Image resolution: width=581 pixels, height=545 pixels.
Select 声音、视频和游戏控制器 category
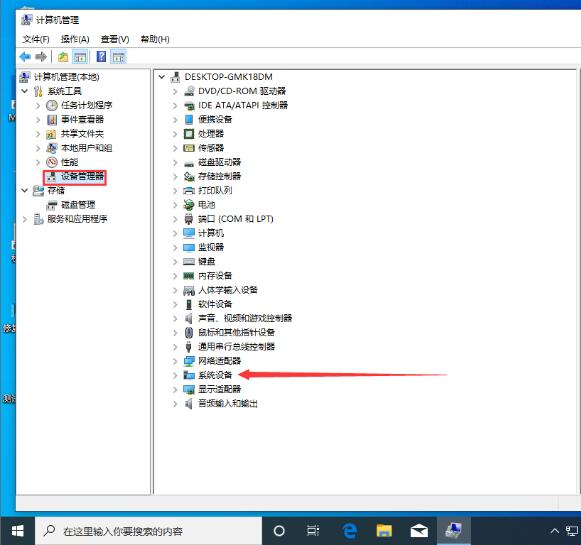[245, 318]
